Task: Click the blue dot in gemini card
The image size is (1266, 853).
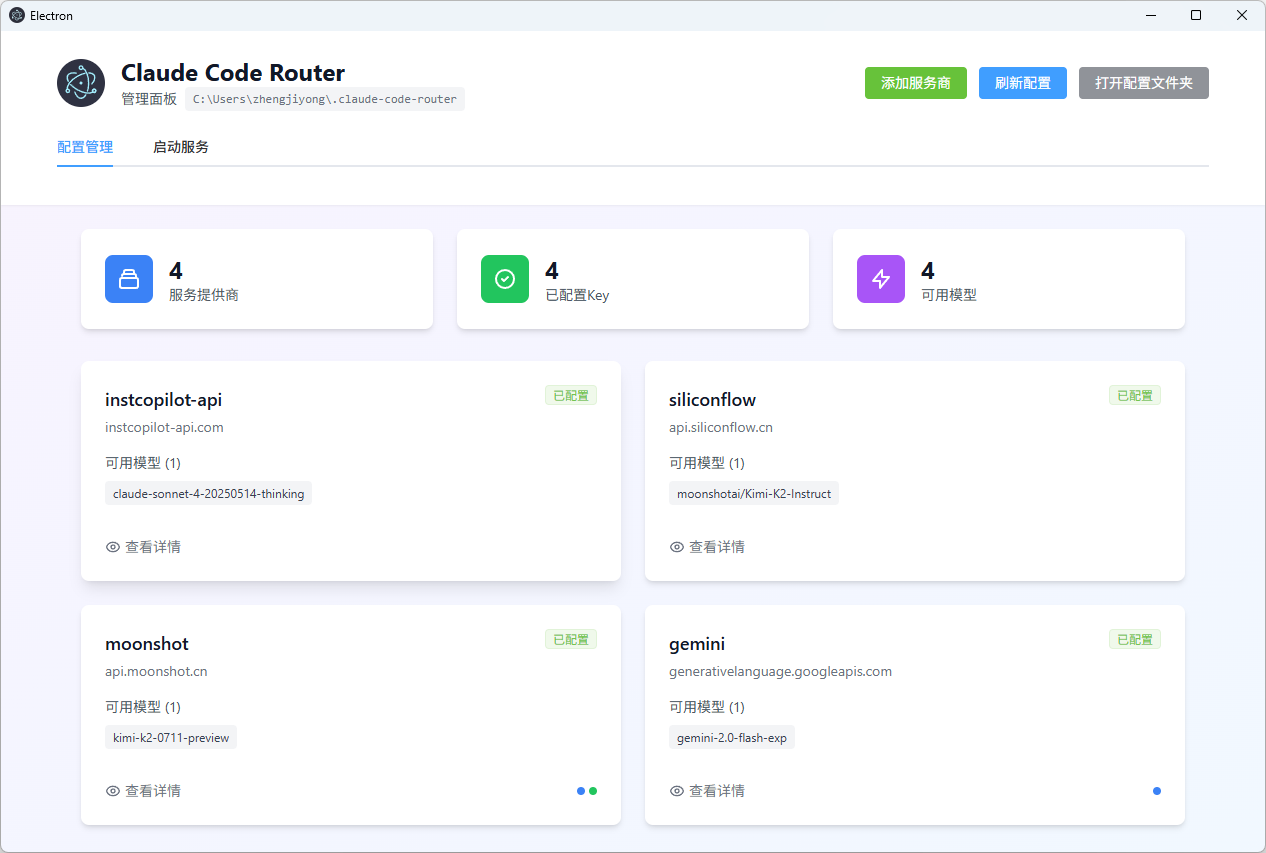Action: [x=1157, y=791]
